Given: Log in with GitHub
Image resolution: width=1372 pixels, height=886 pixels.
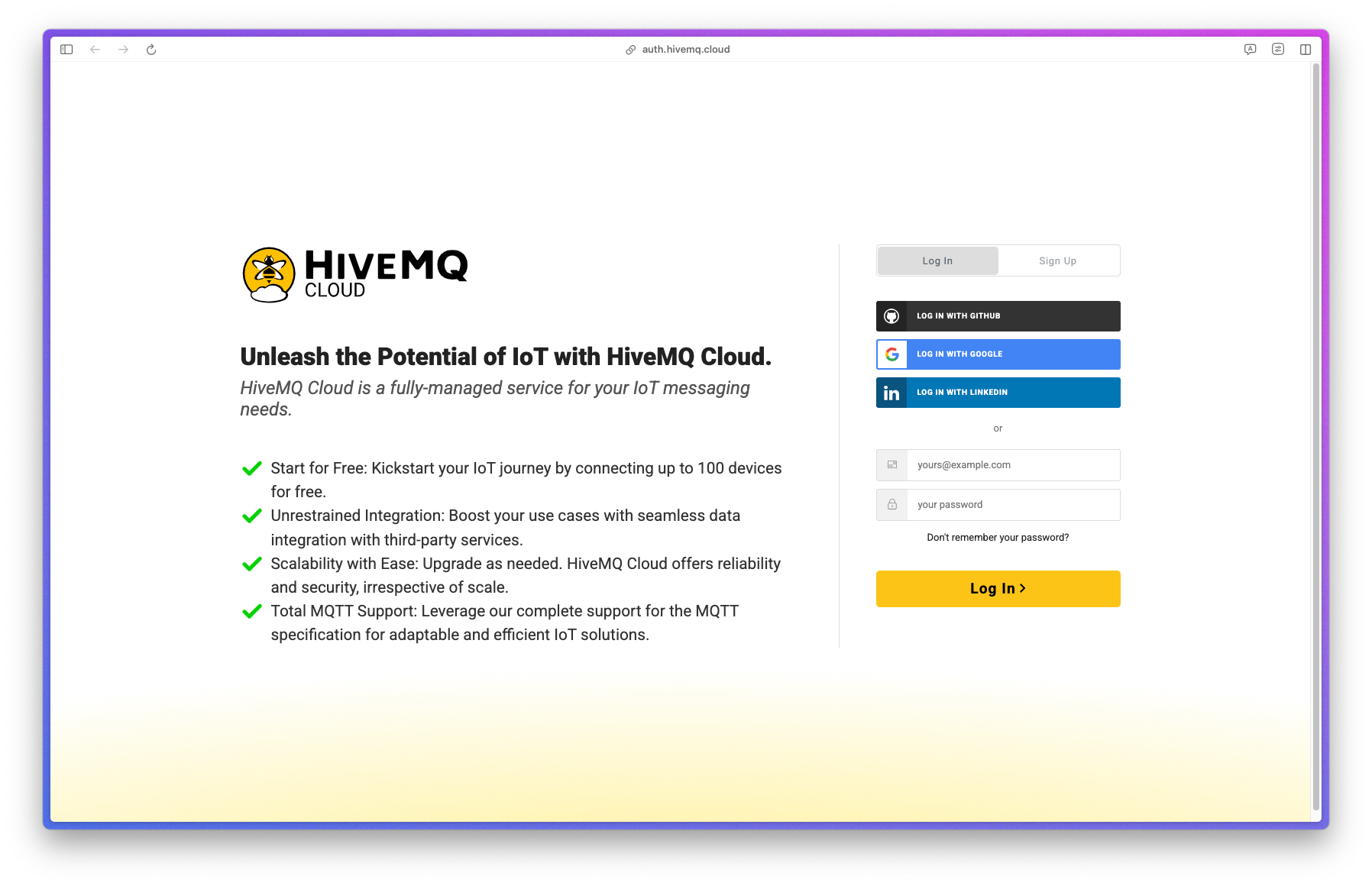Looking at the screenshot, I should [998, 316].
